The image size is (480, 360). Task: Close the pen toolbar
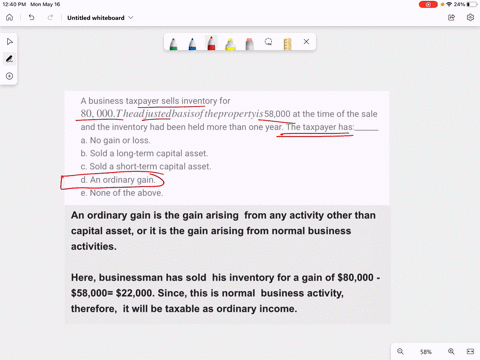pos(306,42)
